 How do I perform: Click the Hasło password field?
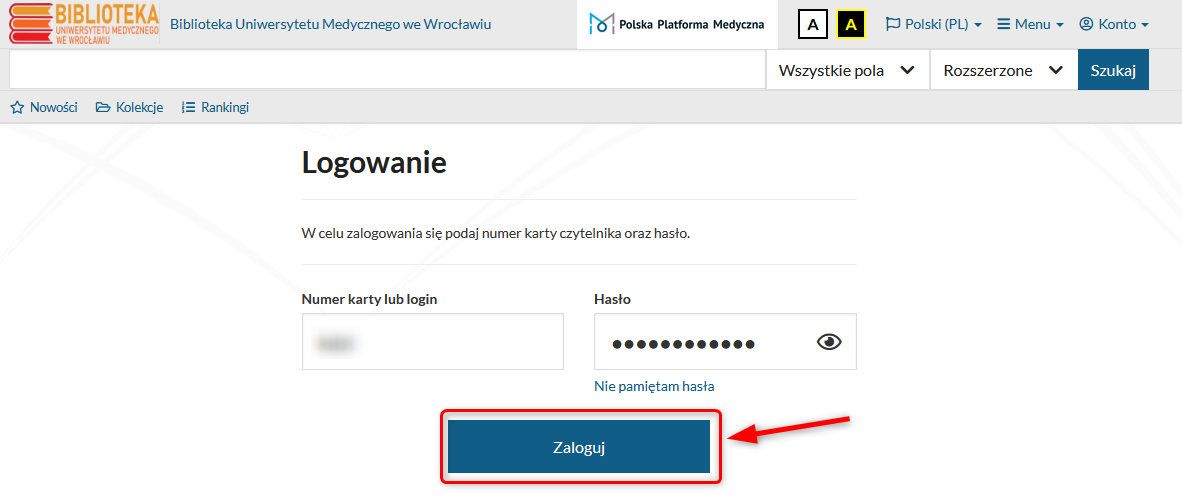(700, 342)
